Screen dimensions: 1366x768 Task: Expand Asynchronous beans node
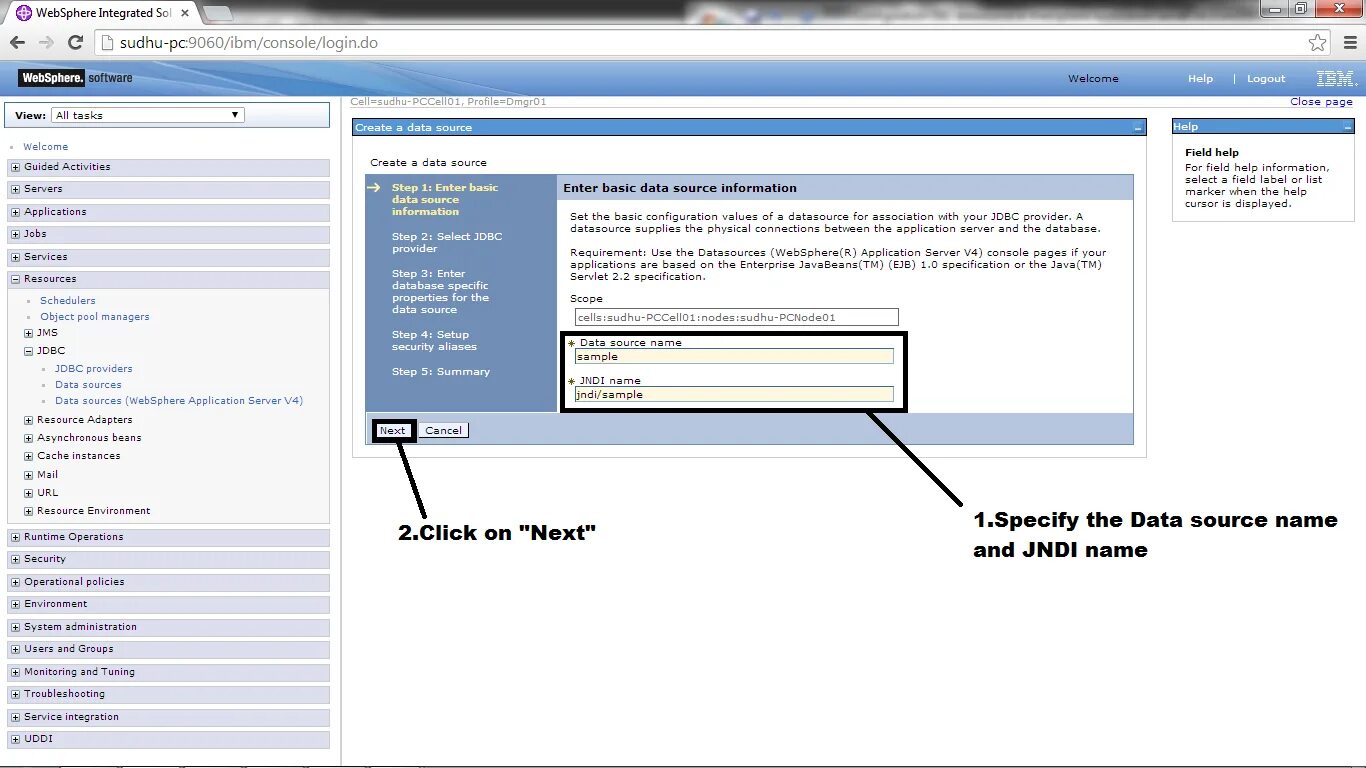pos(28,438)
